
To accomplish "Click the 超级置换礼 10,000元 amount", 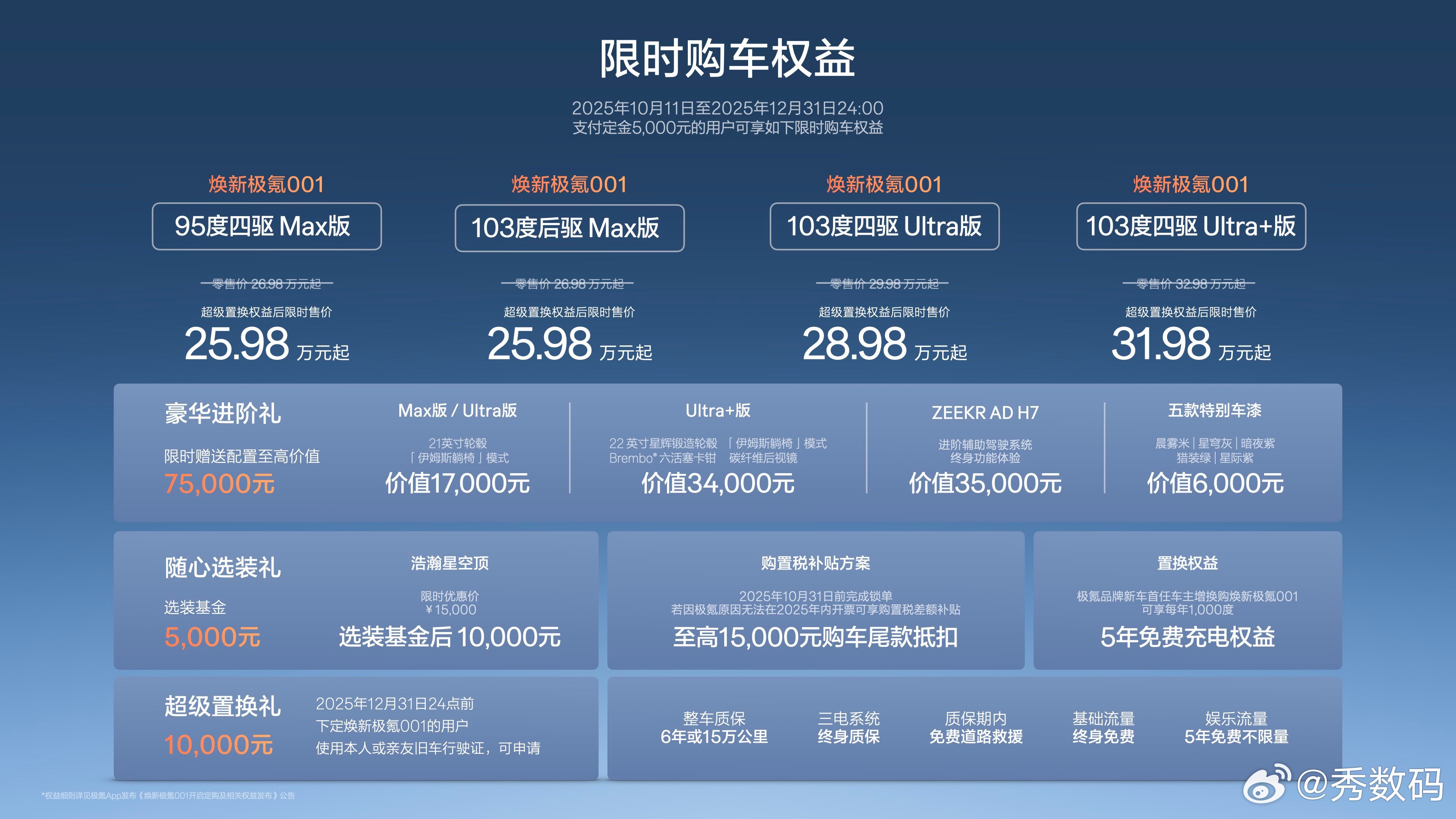I will click(218, 745).
